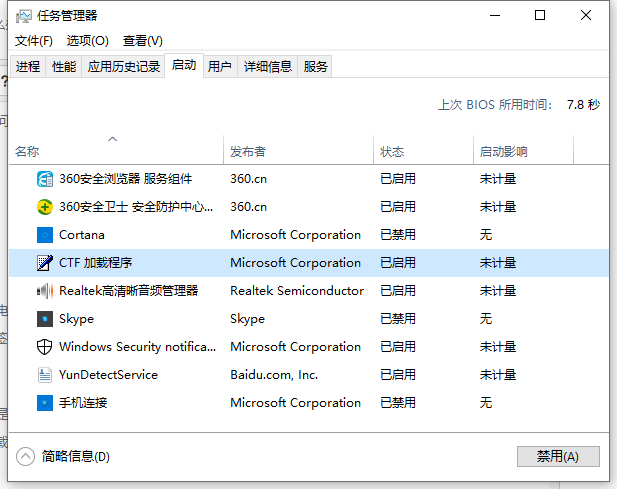Open the 选项(O) menu
617x489 pixels.
88,41
